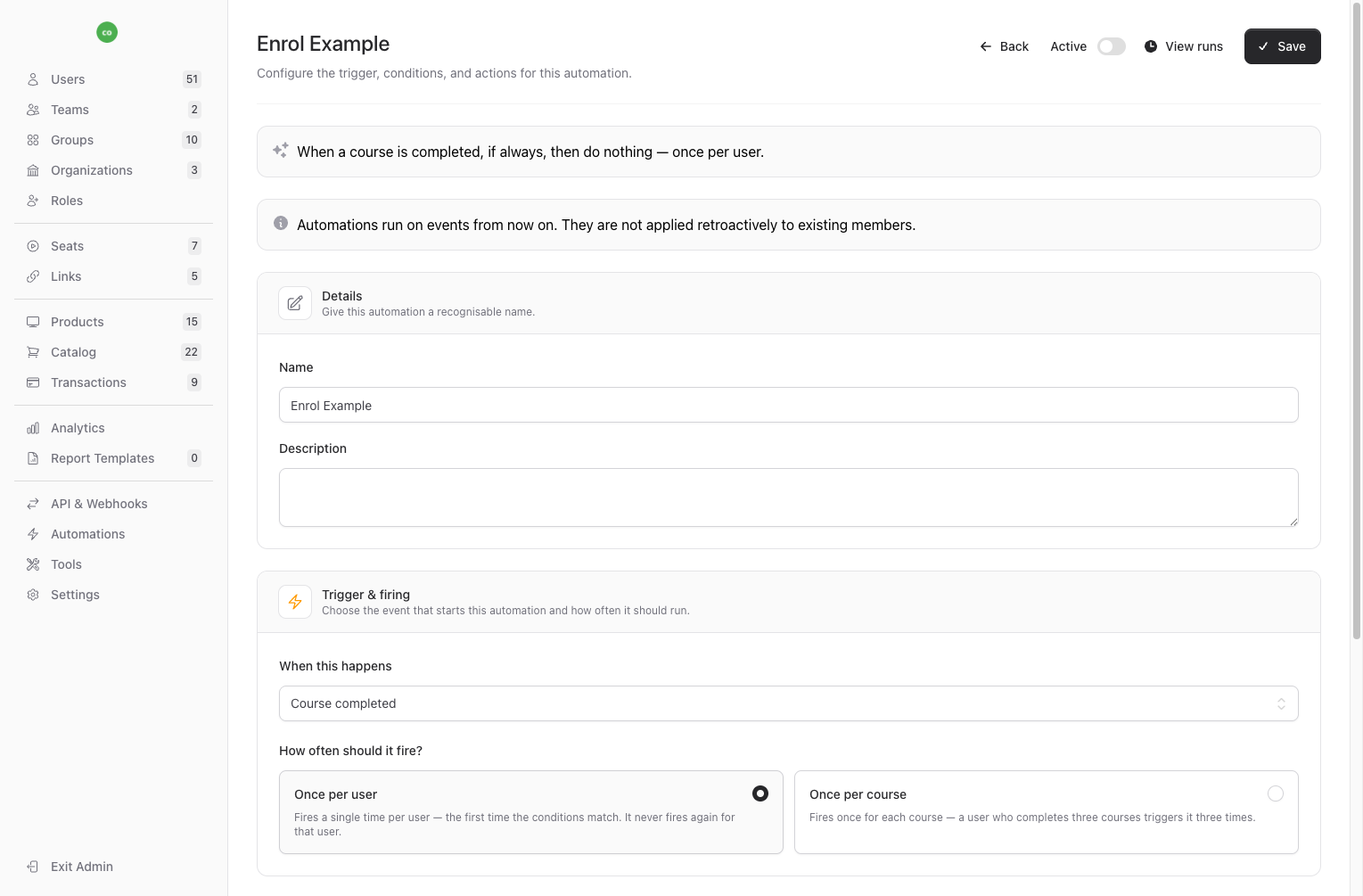Click the Report Templates document icon
This screenshot has width=1363, height=896.
pos(33,458)
